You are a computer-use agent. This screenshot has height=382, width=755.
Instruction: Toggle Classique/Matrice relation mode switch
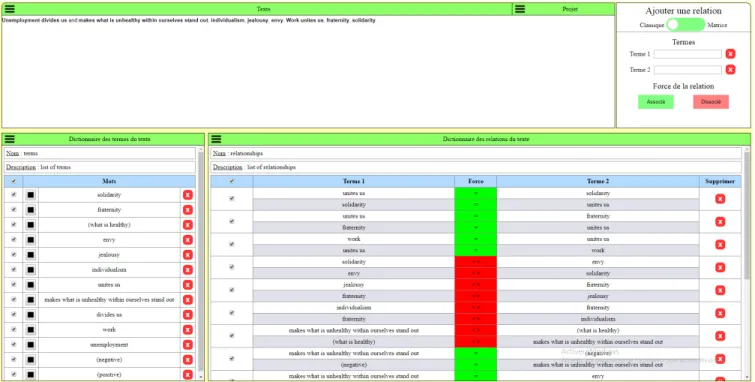pos(686,25)
